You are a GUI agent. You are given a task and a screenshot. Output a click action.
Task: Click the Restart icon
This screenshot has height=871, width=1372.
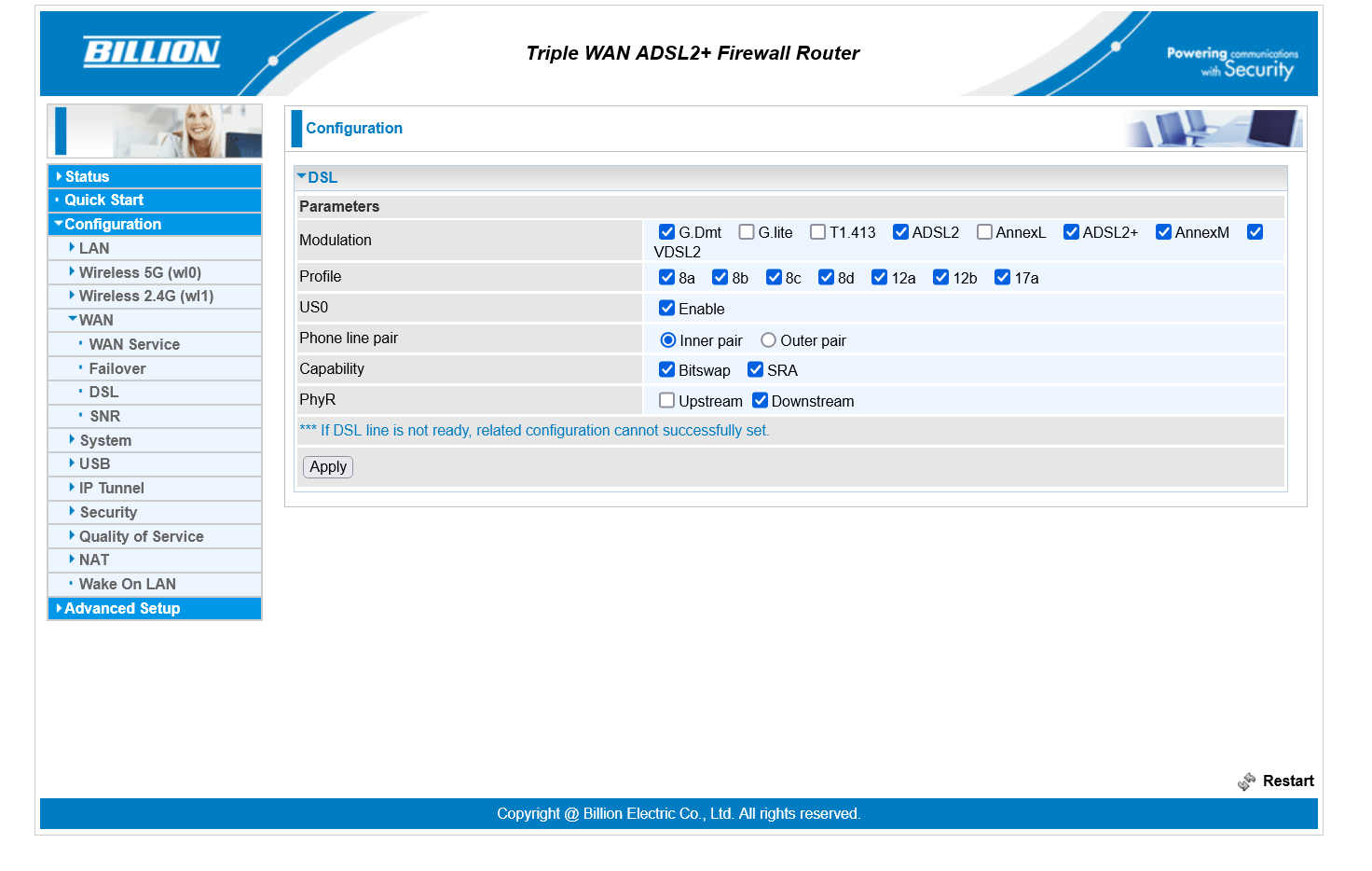pyautogui.click(x=1246, y=781)
